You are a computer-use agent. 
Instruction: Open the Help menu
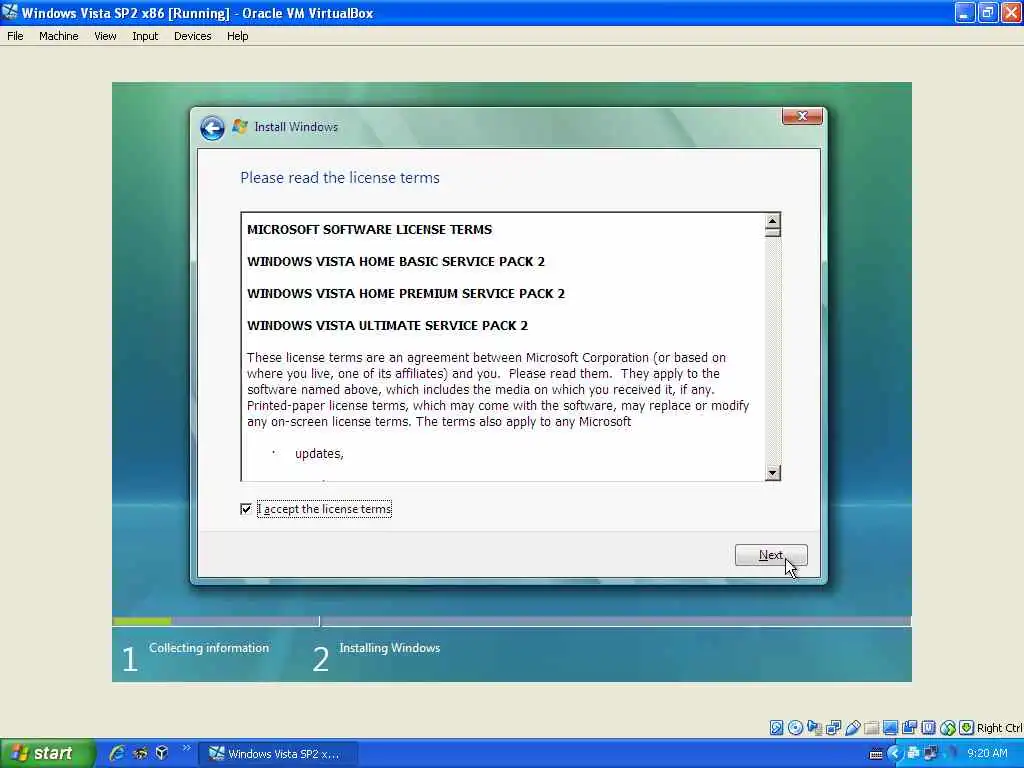[x=238, y=36]
